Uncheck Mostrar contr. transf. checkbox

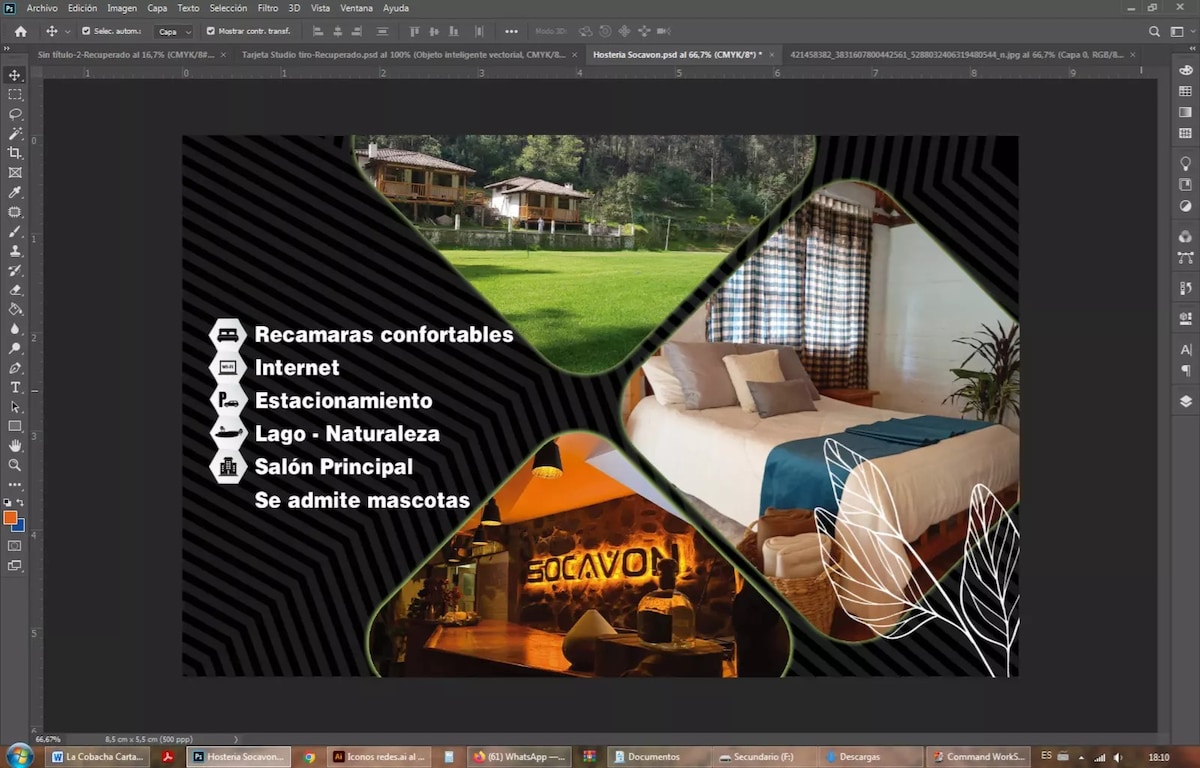click(210, 31)
